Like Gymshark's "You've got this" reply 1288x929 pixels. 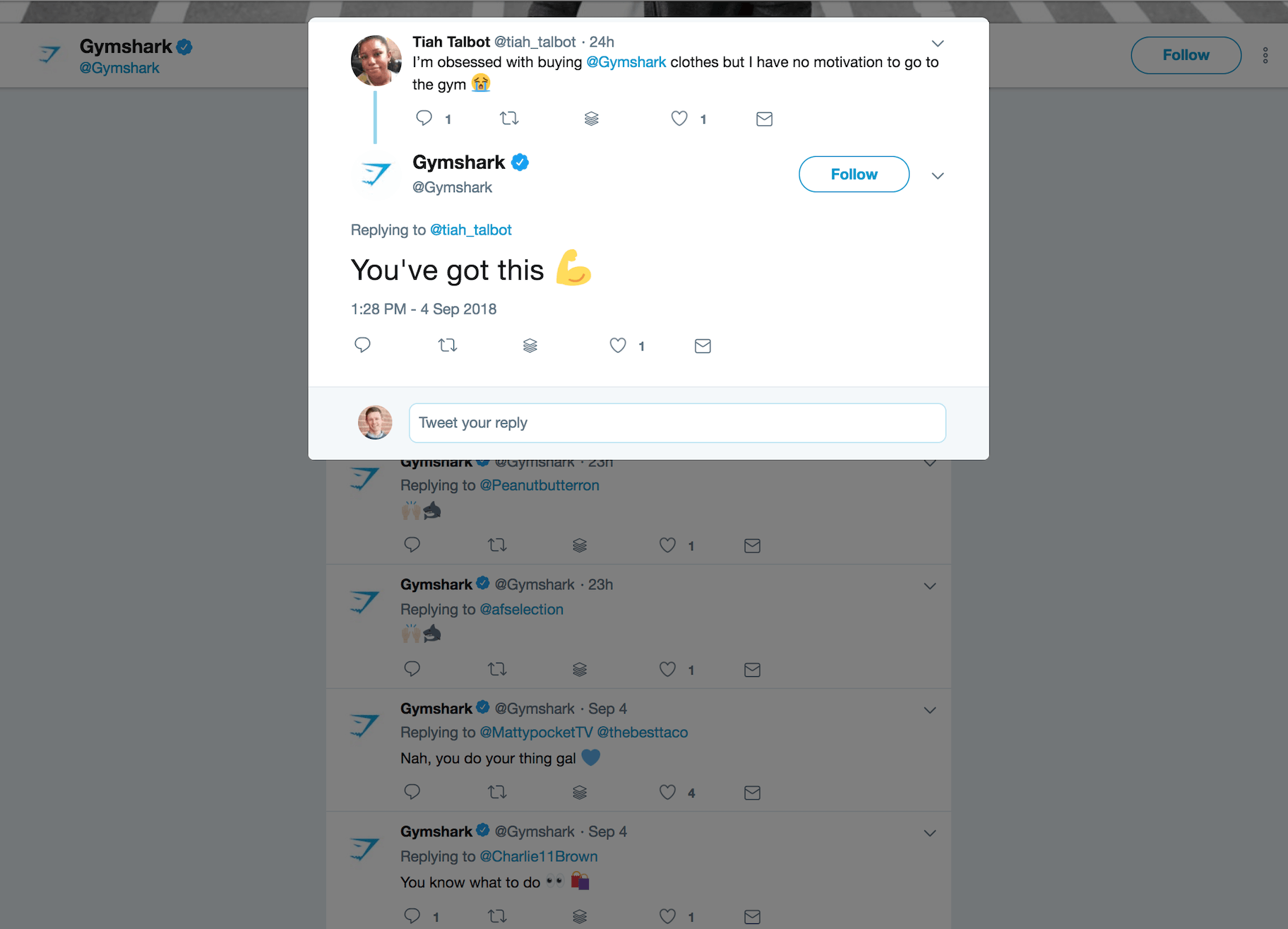click(x=618, y=345)
